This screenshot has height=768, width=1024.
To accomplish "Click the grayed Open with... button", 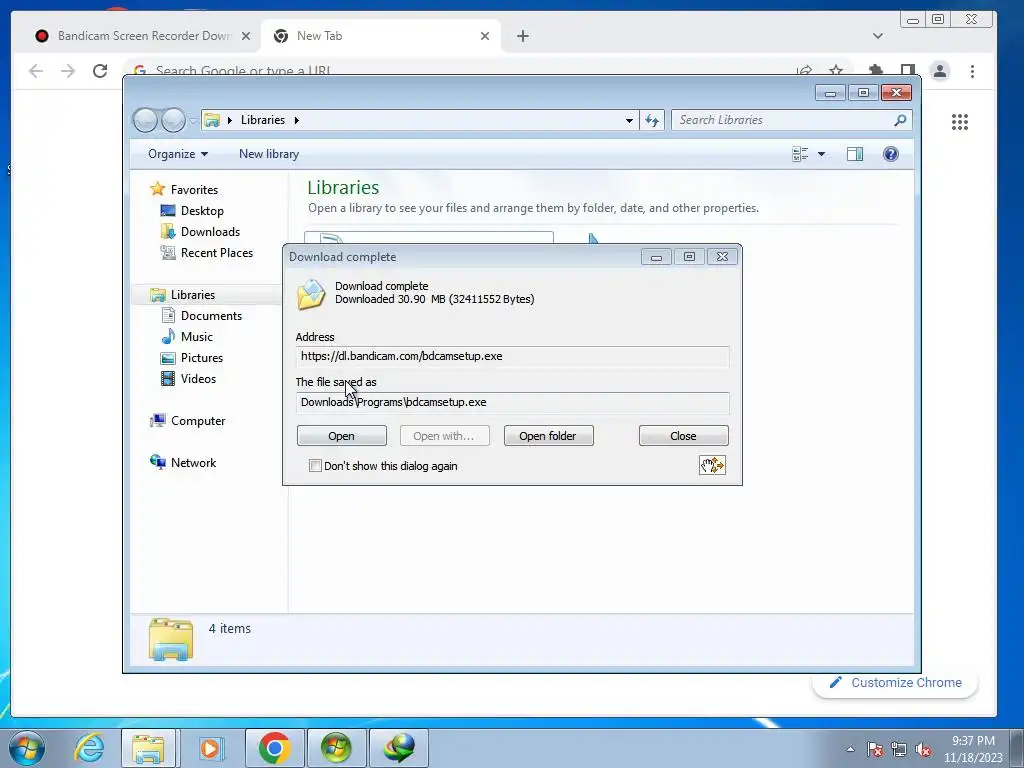I will pos(445,436).
